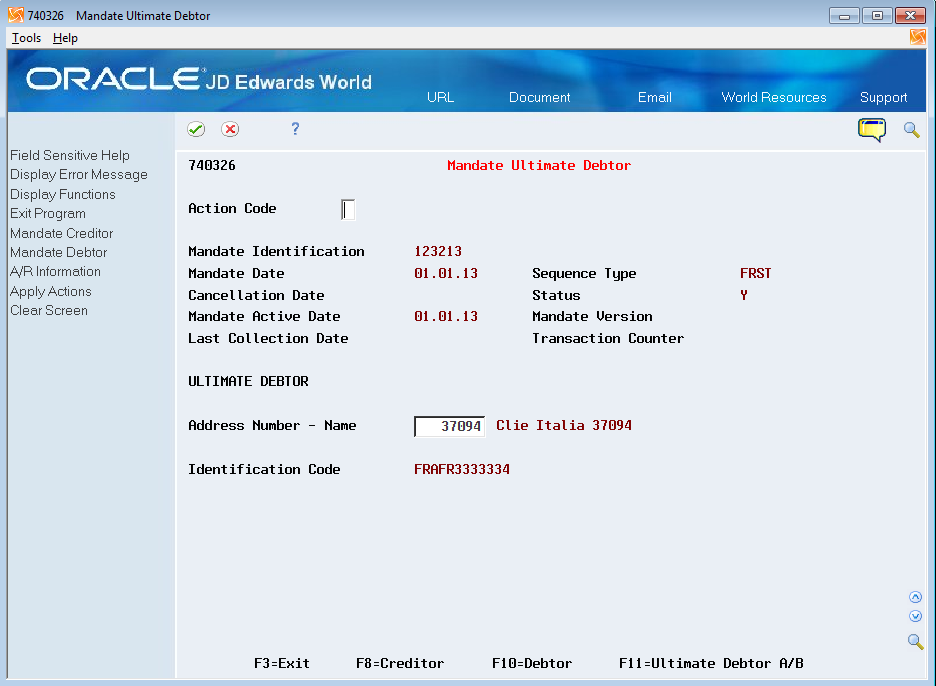This screenshot has width=936, height=686.
Task: Click the Last Collection Date label
Action: 268,338
